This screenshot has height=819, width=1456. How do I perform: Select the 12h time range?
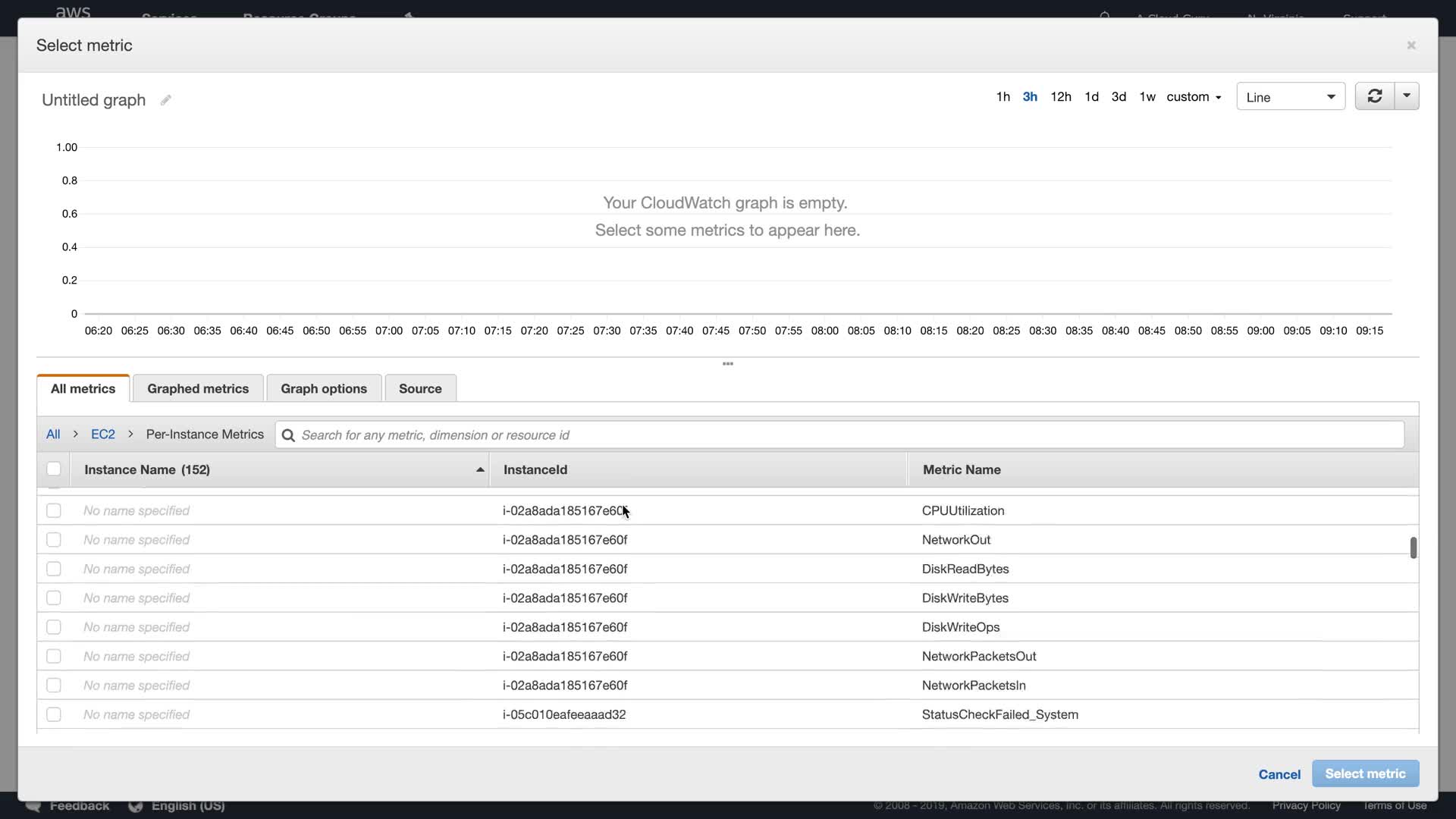[1060, 97]
